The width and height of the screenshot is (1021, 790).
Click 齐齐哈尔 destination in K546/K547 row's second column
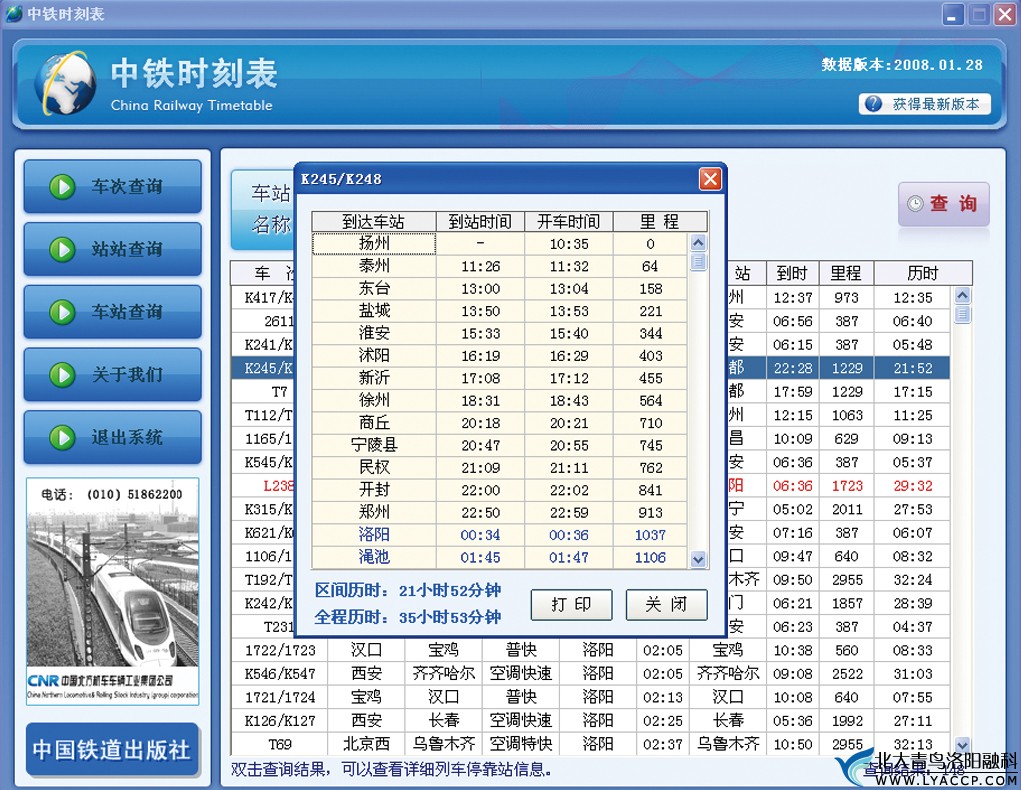tap(443, 673)
